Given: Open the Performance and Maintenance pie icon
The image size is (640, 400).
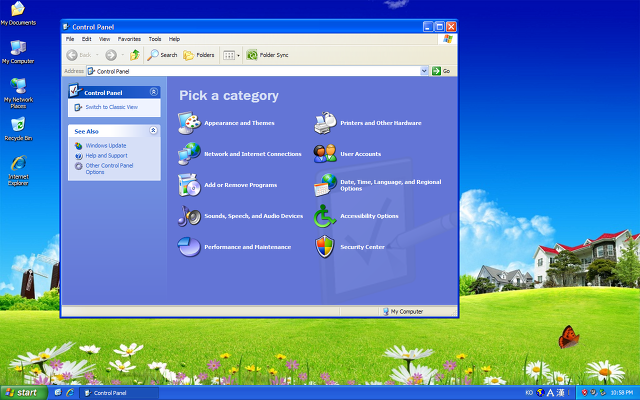Looking at the screenshot, I should click(189, 247).
